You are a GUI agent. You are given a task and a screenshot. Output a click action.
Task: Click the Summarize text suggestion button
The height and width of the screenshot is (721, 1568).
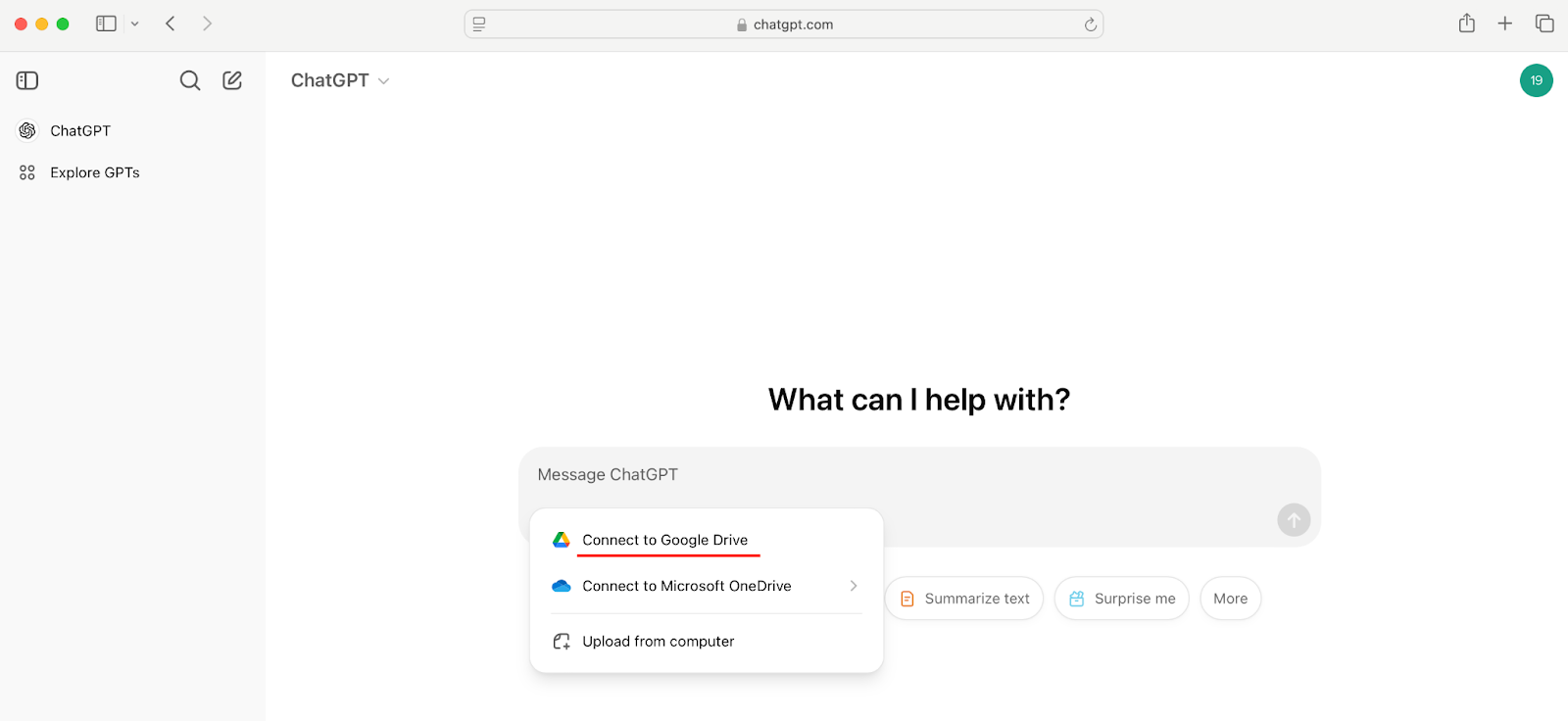(x=964, y=599)
